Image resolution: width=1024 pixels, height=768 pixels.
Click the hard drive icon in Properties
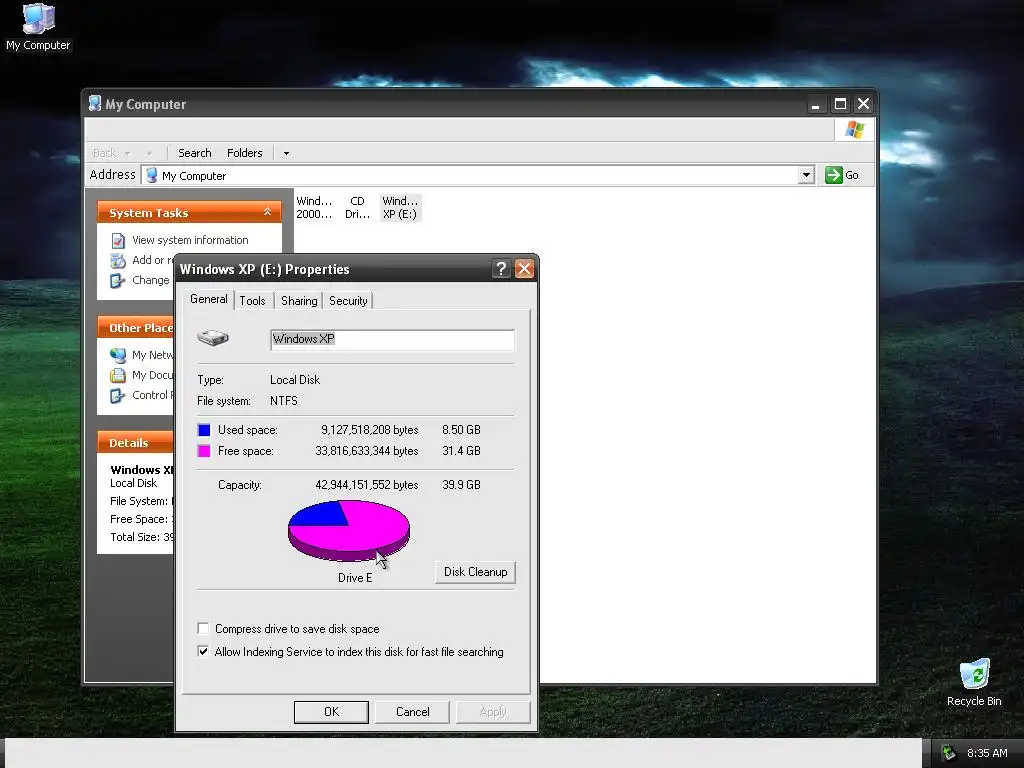point(213,338)
